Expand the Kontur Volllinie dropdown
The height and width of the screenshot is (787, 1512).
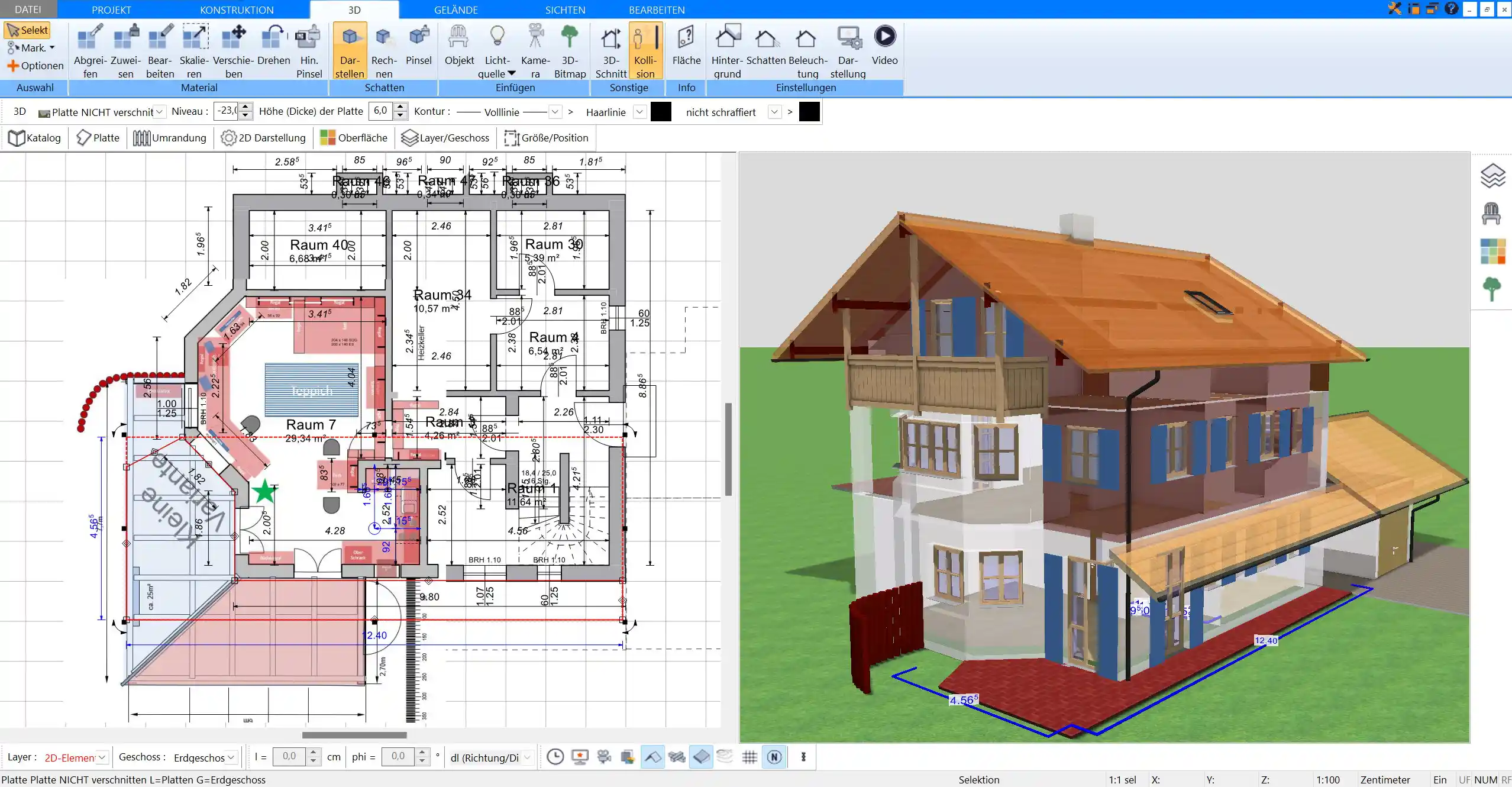tap(555, 112)
